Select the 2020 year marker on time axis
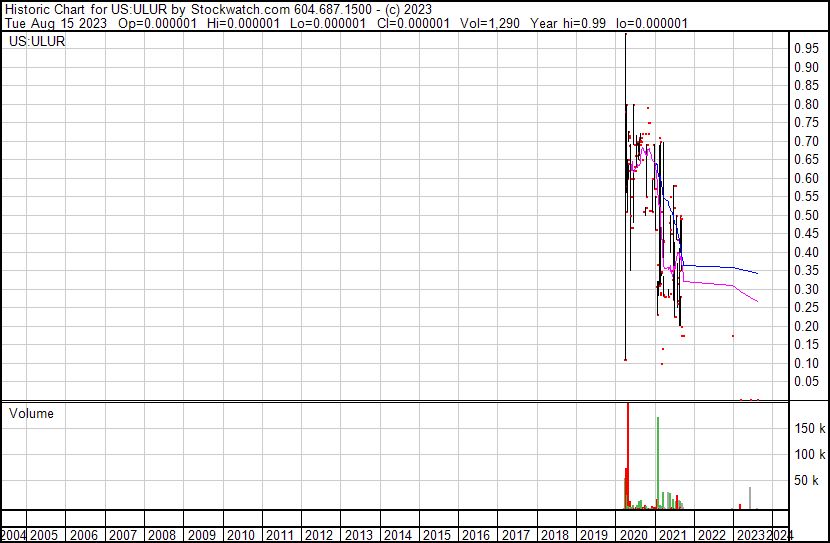The width and height of the screenshot is (830, 543). pyautogui.click(x=632, y=535)
